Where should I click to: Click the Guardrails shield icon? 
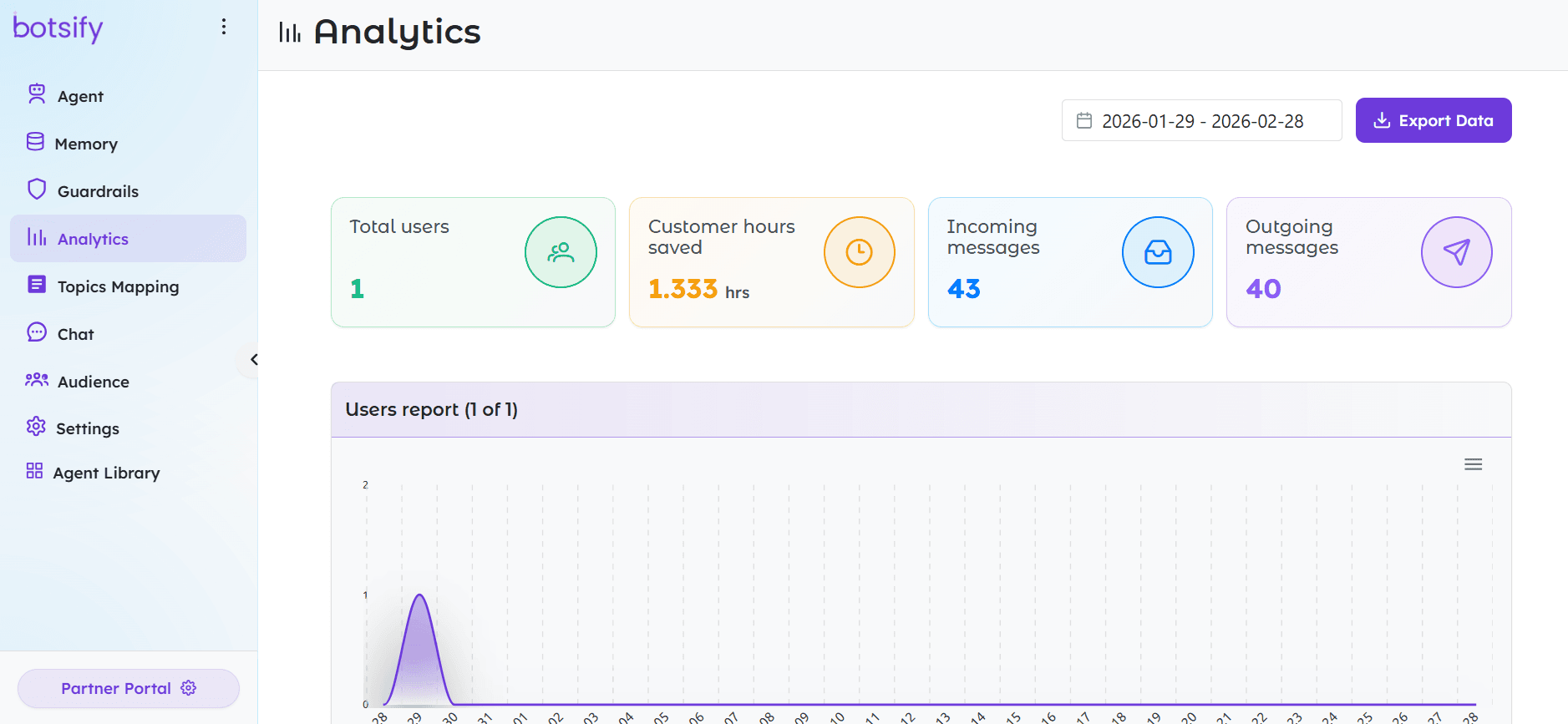point(37,190)
